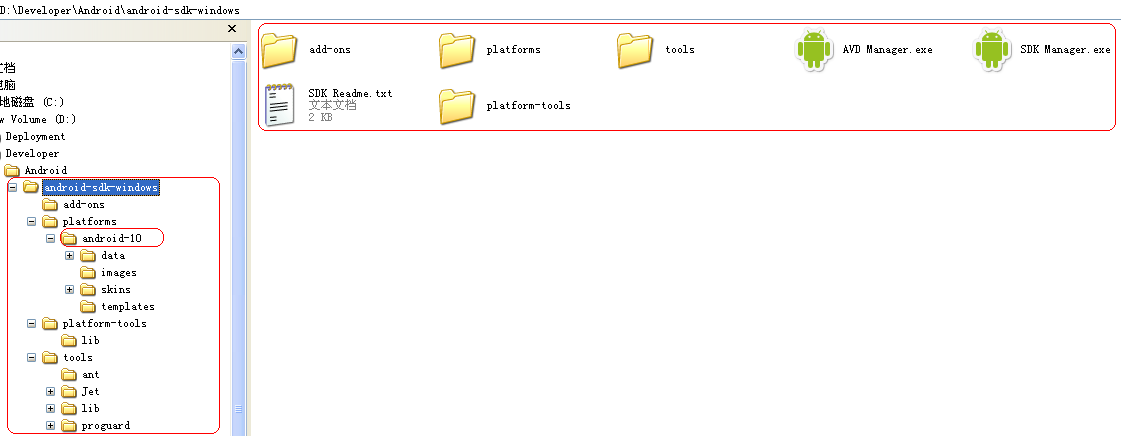Expand the skins folder tree node
Screen dimensions: 1121x436
(x=69, y=289)
